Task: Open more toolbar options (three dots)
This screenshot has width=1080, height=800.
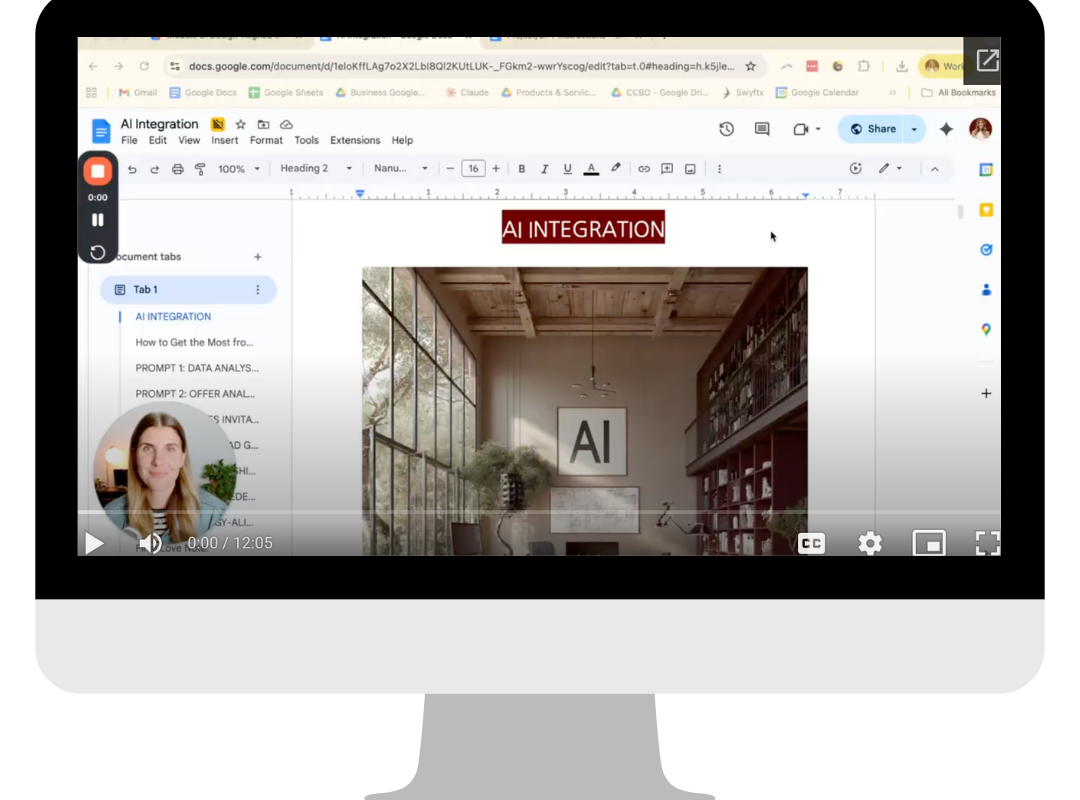Action: click(719, 169)
